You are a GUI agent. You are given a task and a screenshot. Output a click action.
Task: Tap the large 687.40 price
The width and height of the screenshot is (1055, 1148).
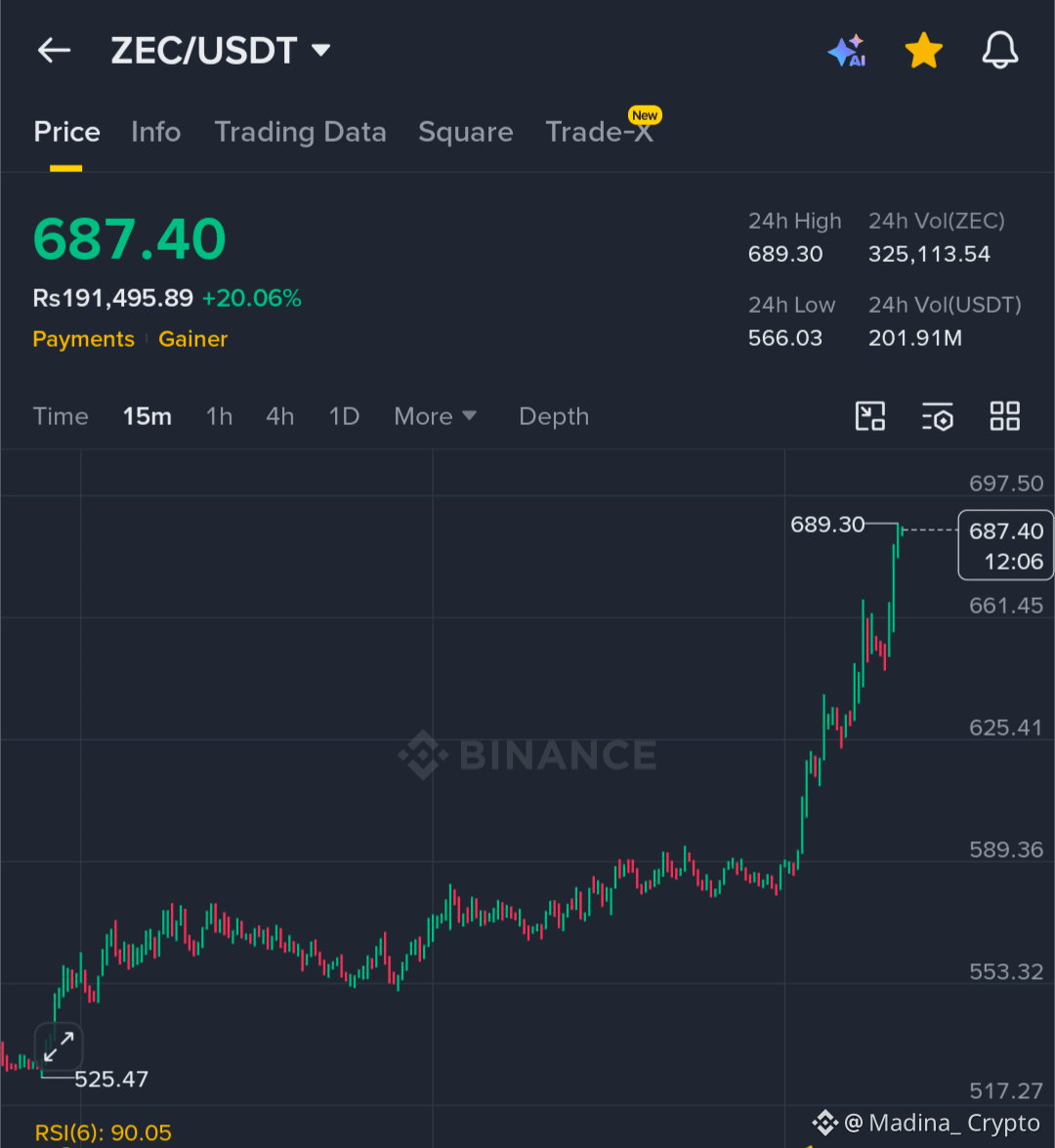tap(130, 238)
